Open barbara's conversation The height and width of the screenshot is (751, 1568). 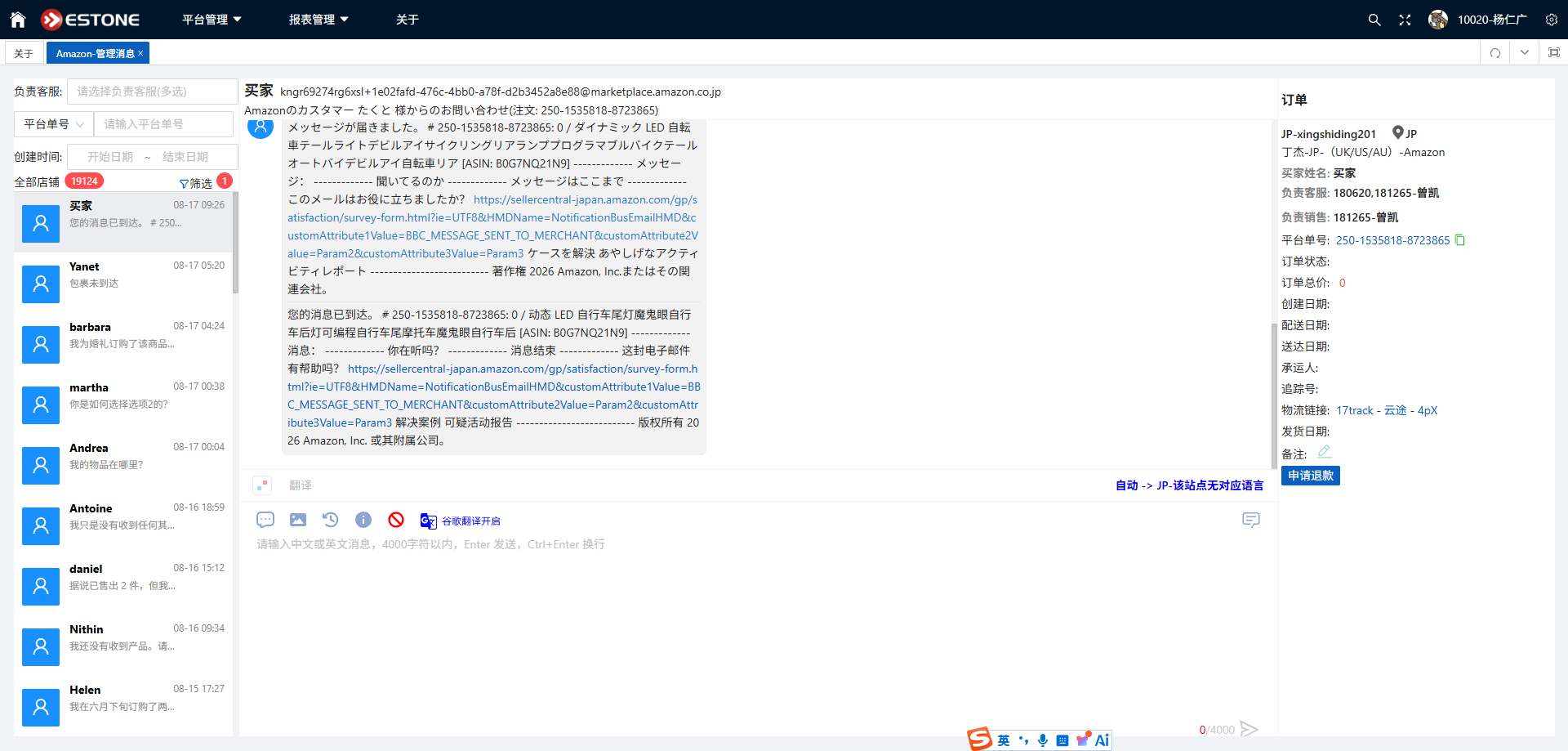click(122, 343)
